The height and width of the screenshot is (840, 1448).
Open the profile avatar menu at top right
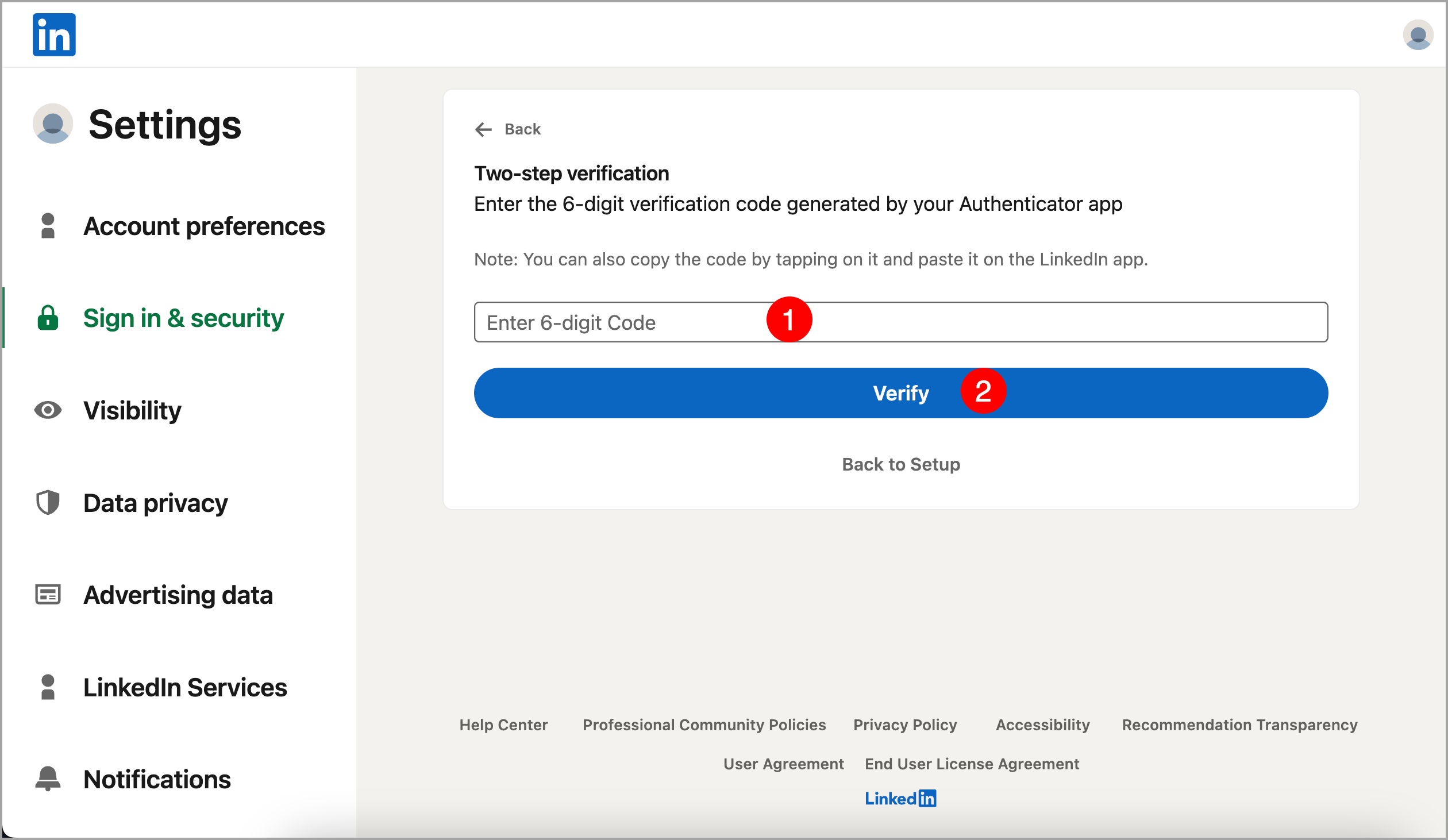1418,34
